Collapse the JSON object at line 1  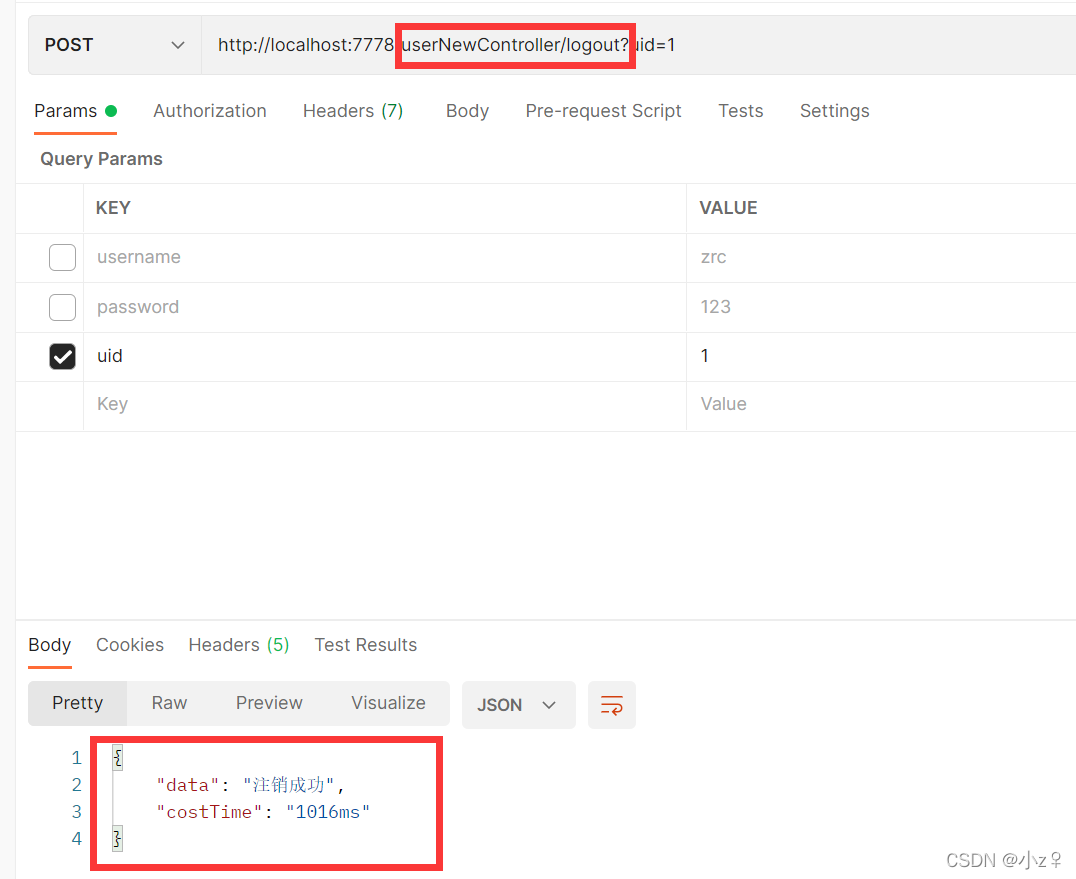click(117, 758)
